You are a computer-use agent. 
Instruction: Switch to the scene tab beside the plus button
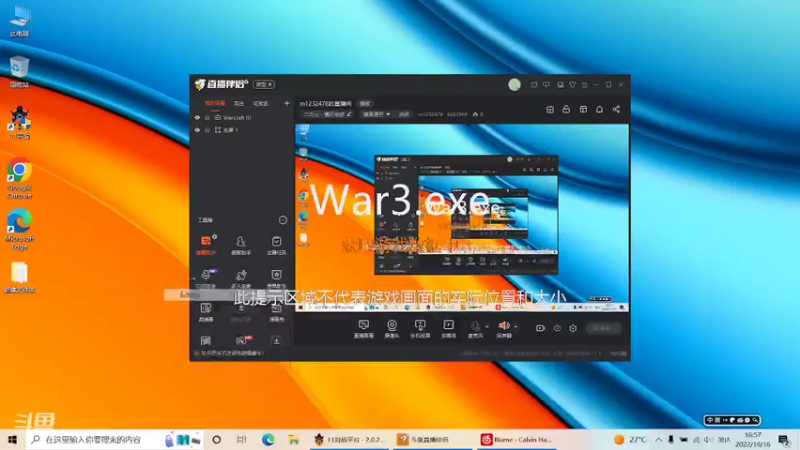(x=261, y=104)
